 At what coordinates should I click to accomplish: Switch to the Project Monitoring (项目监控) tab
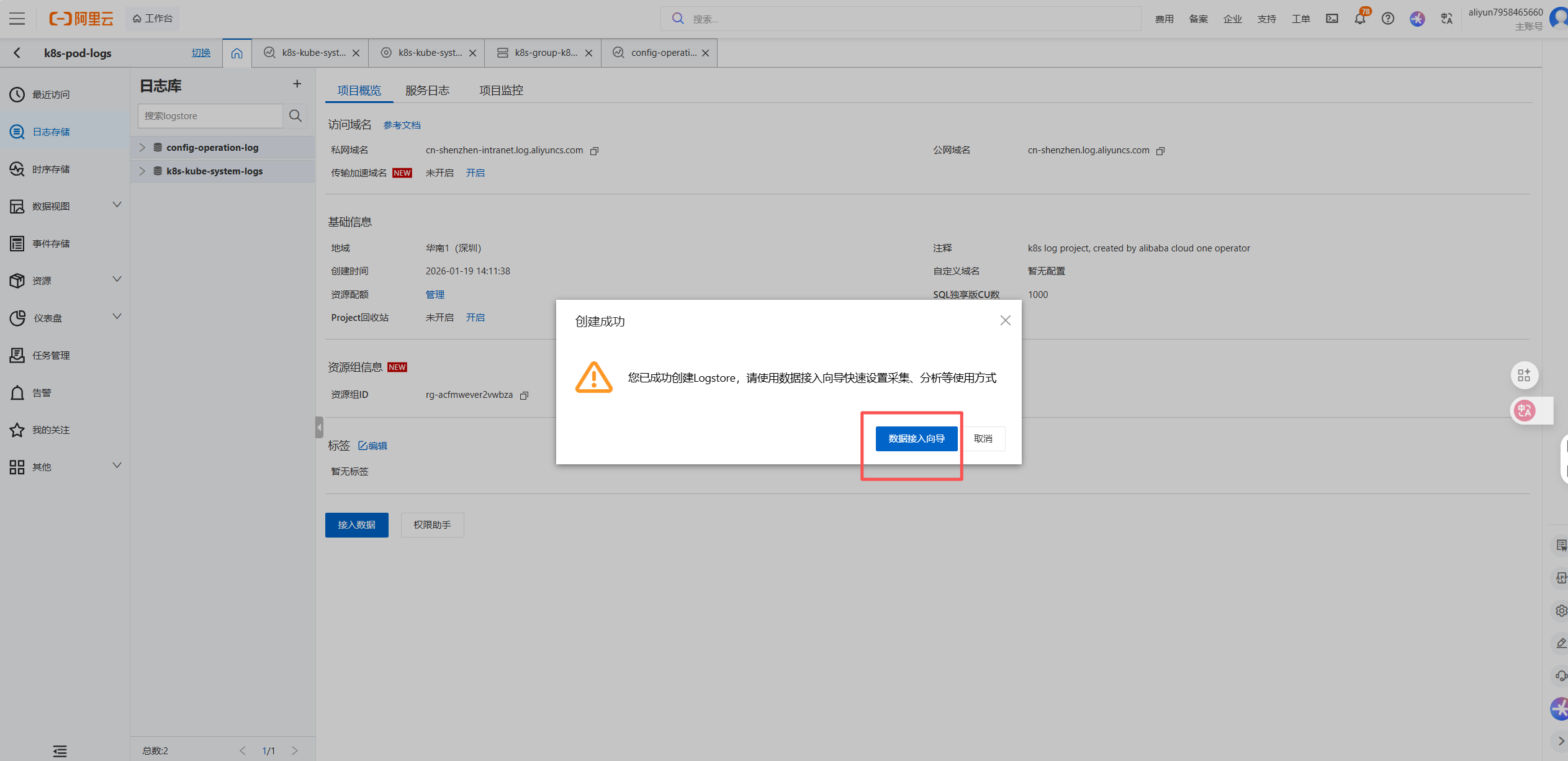(x=501, y=91)
